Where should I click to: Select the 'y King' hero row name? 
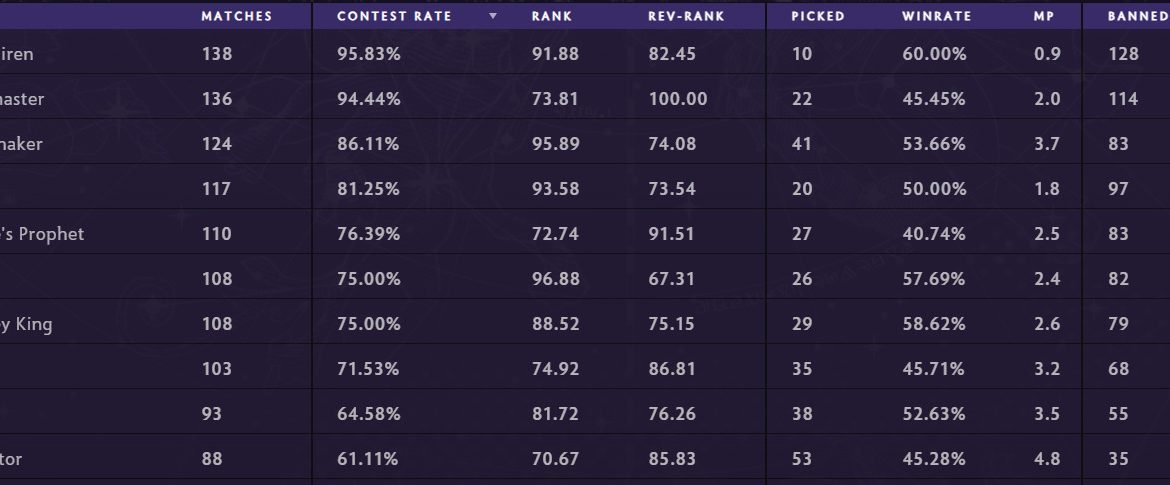pos(26,324)
